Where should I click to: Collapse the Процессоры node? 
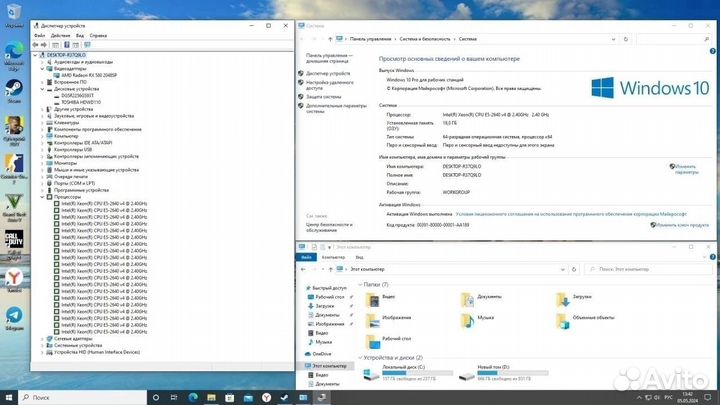coord(42,197)
